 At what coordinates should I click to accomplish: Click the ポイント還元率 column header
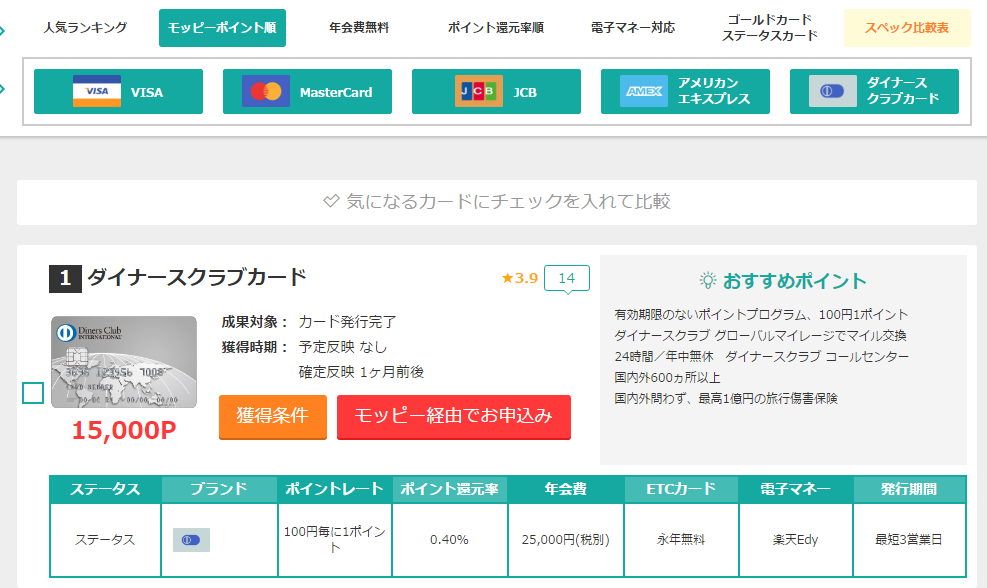pyautogui.click(x=449, y=489)
